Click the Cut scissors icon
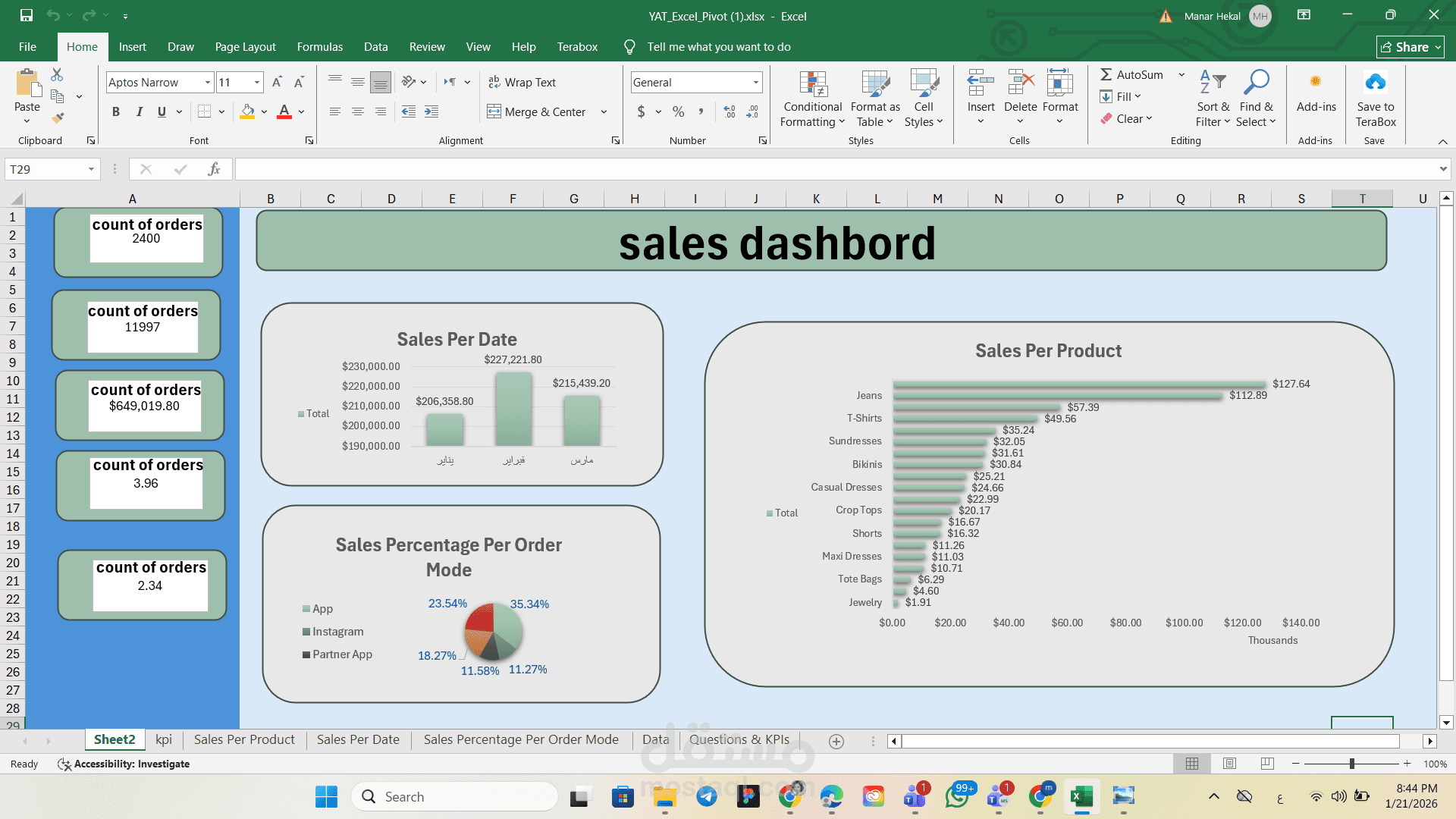The height and width of the screenshot is (819, 1456). tap(57, 74)
